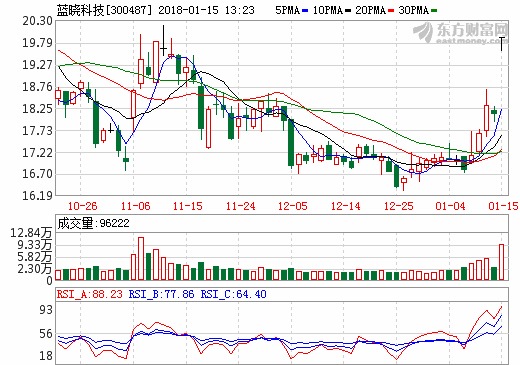
Task: Click the 11-15 date label
Action: 188,206
